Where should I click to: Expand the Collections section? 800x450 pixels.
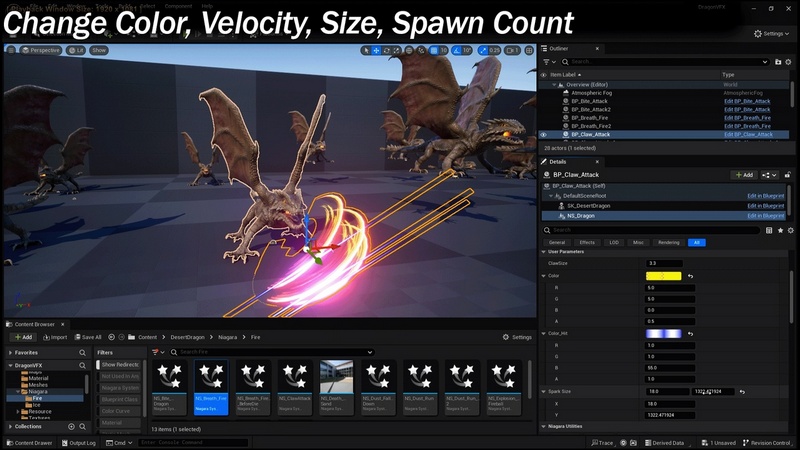click(10, 427)
